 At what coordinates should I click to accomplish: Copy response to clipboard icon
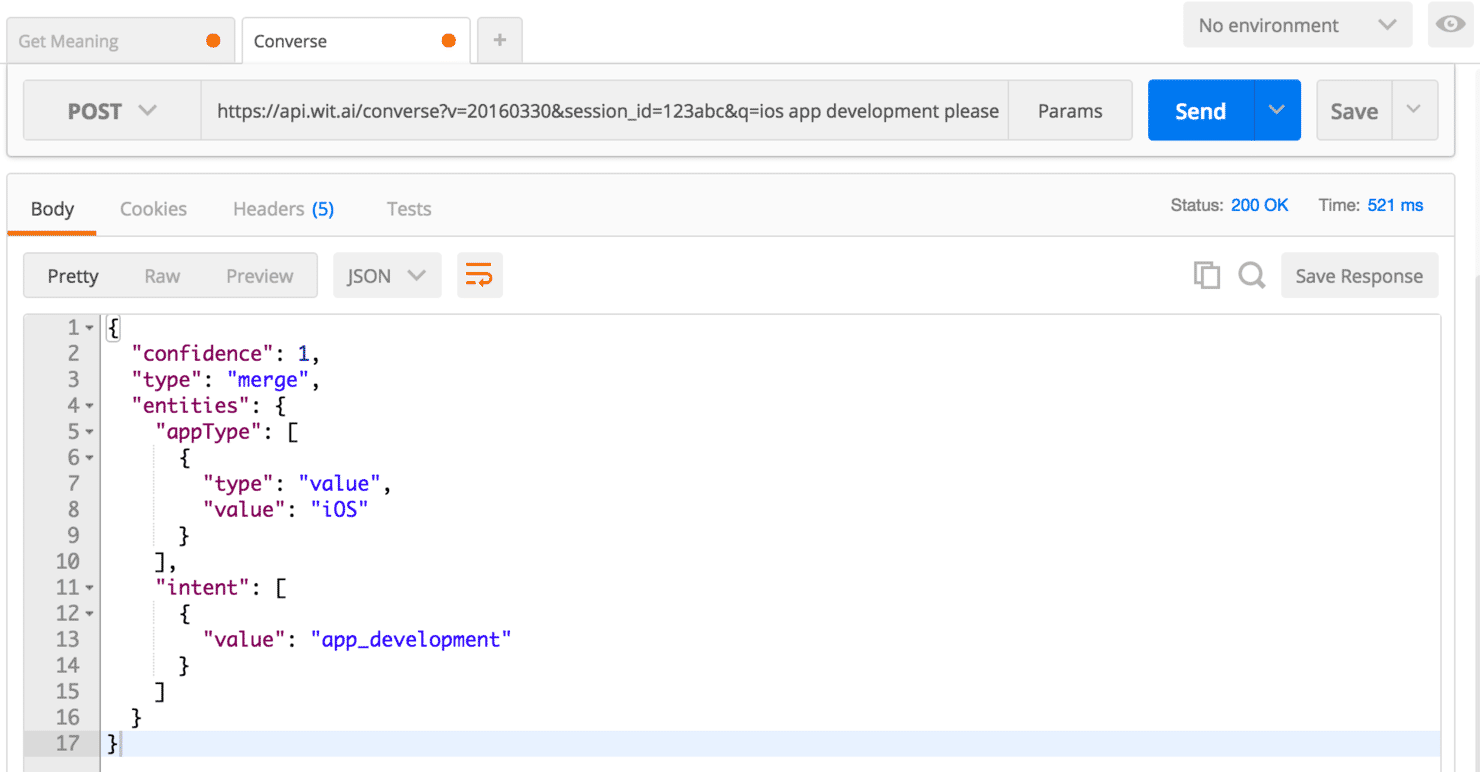pyautogui.click(x=1207, y=275)
